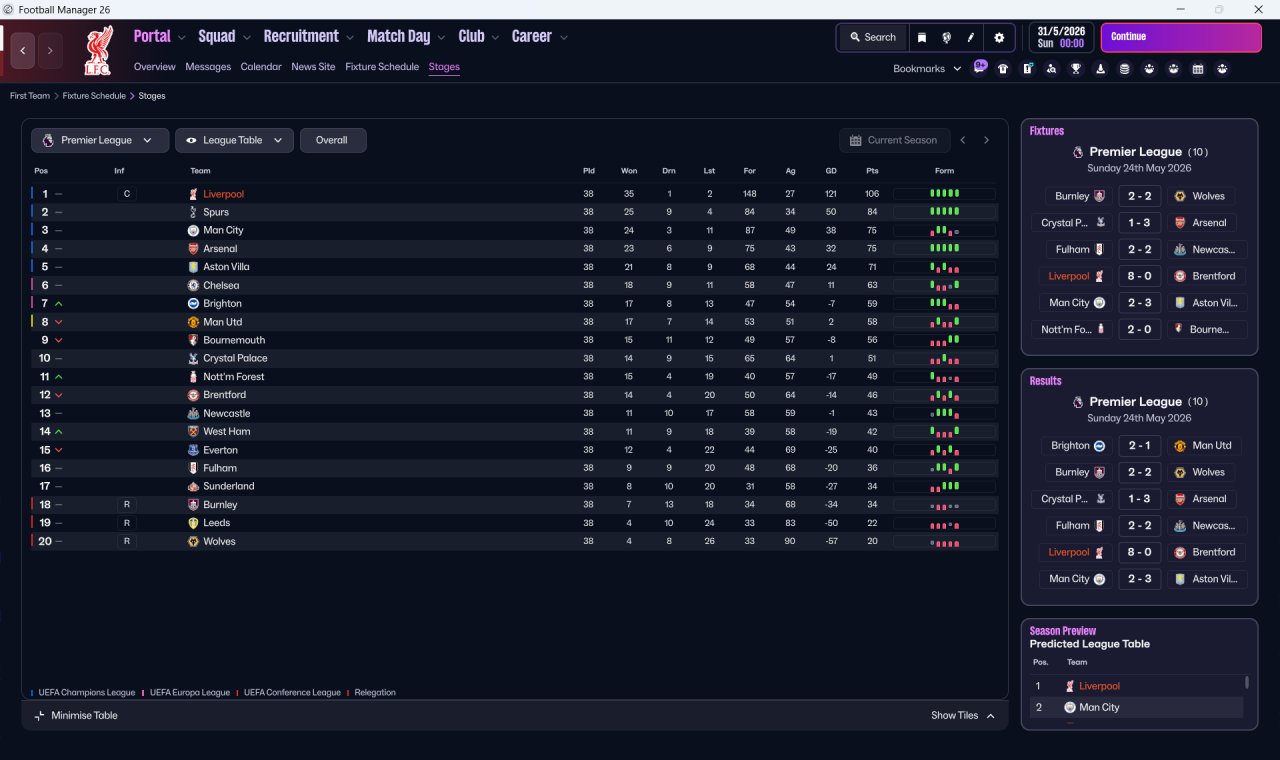Go back using the left arrow button
Screen dimensions: 1280x760
[24, 51]
